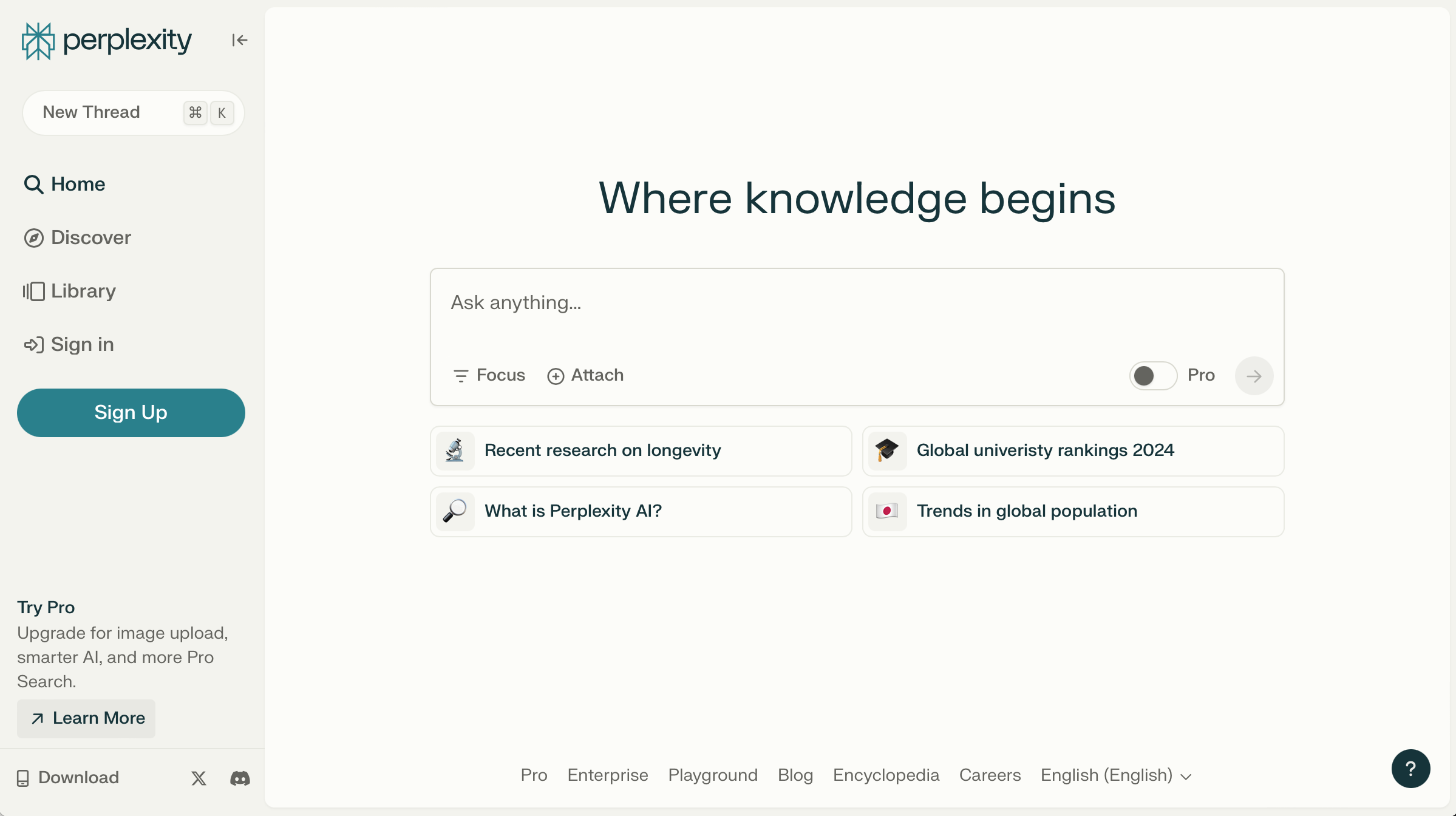
Task: Open the Blog footer link
Action: [795, 775]
